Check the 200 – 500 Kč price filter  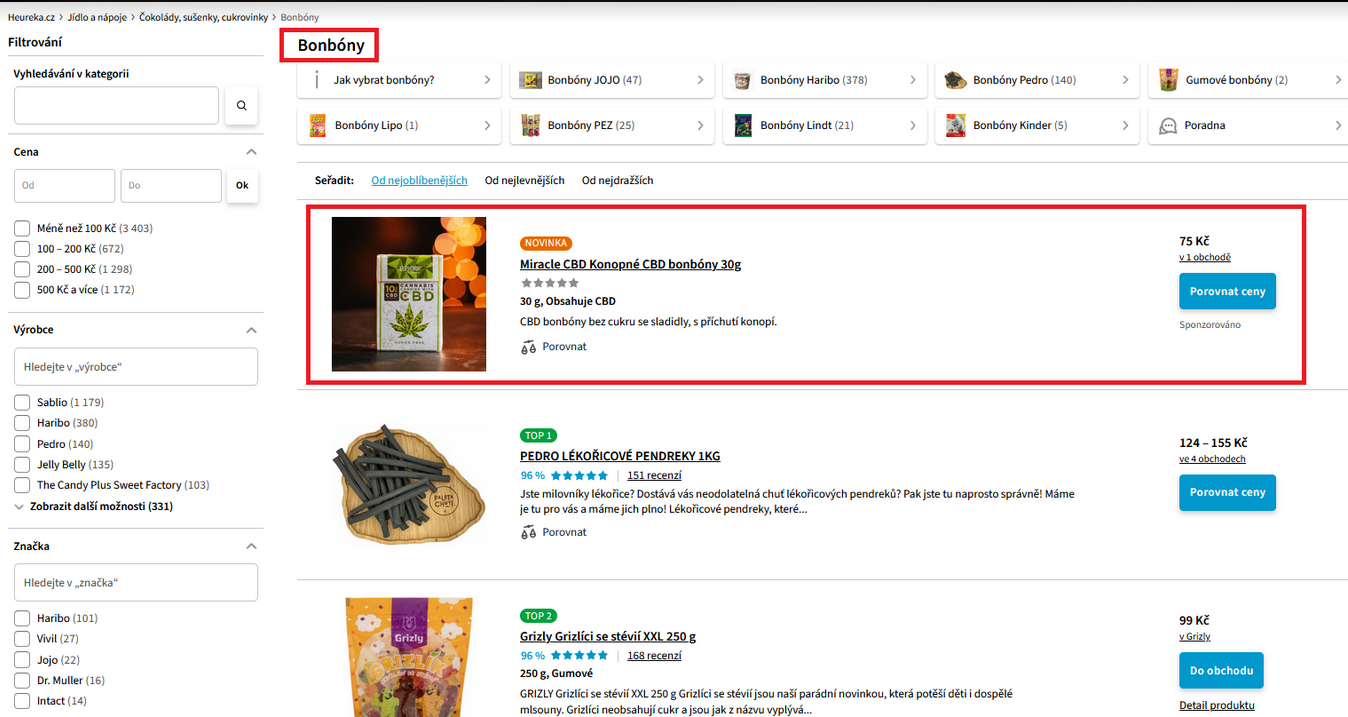22,269
